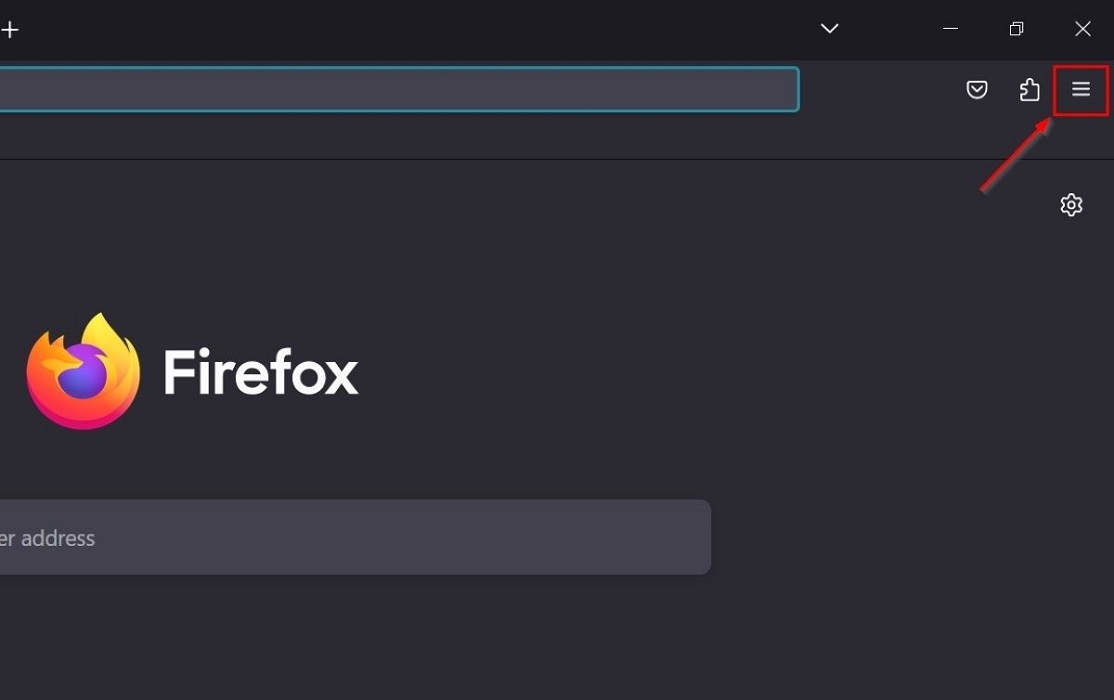Select the Pocket save icon in the toolbar
This screenshot has height=700, width=1114.
tap(977, 89)
